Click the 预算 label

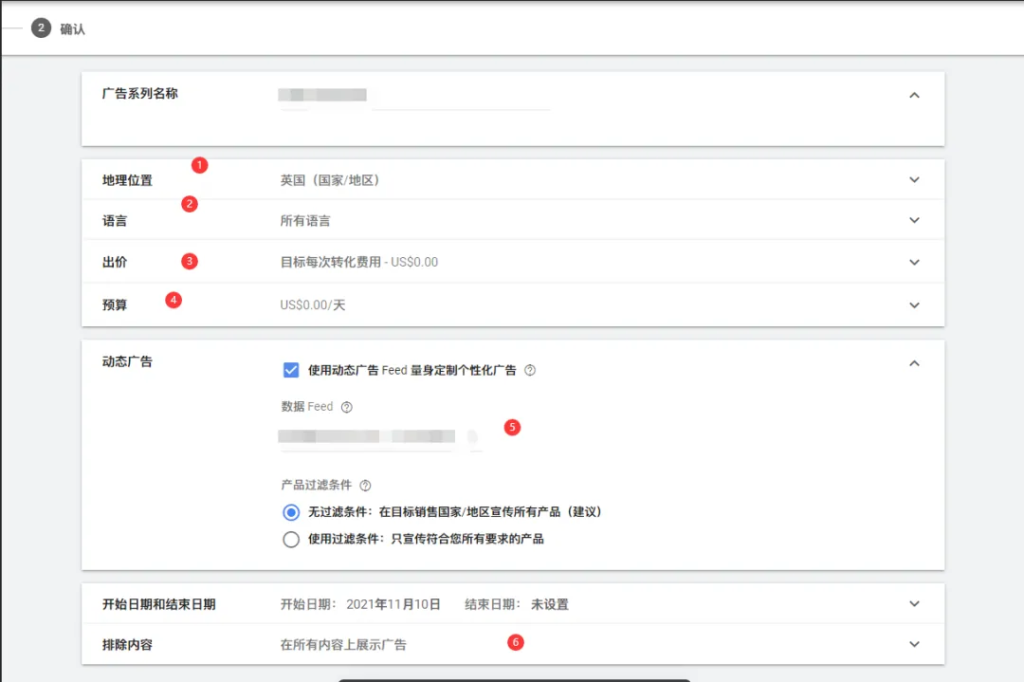pyautogui.click(x=115, y=305)
